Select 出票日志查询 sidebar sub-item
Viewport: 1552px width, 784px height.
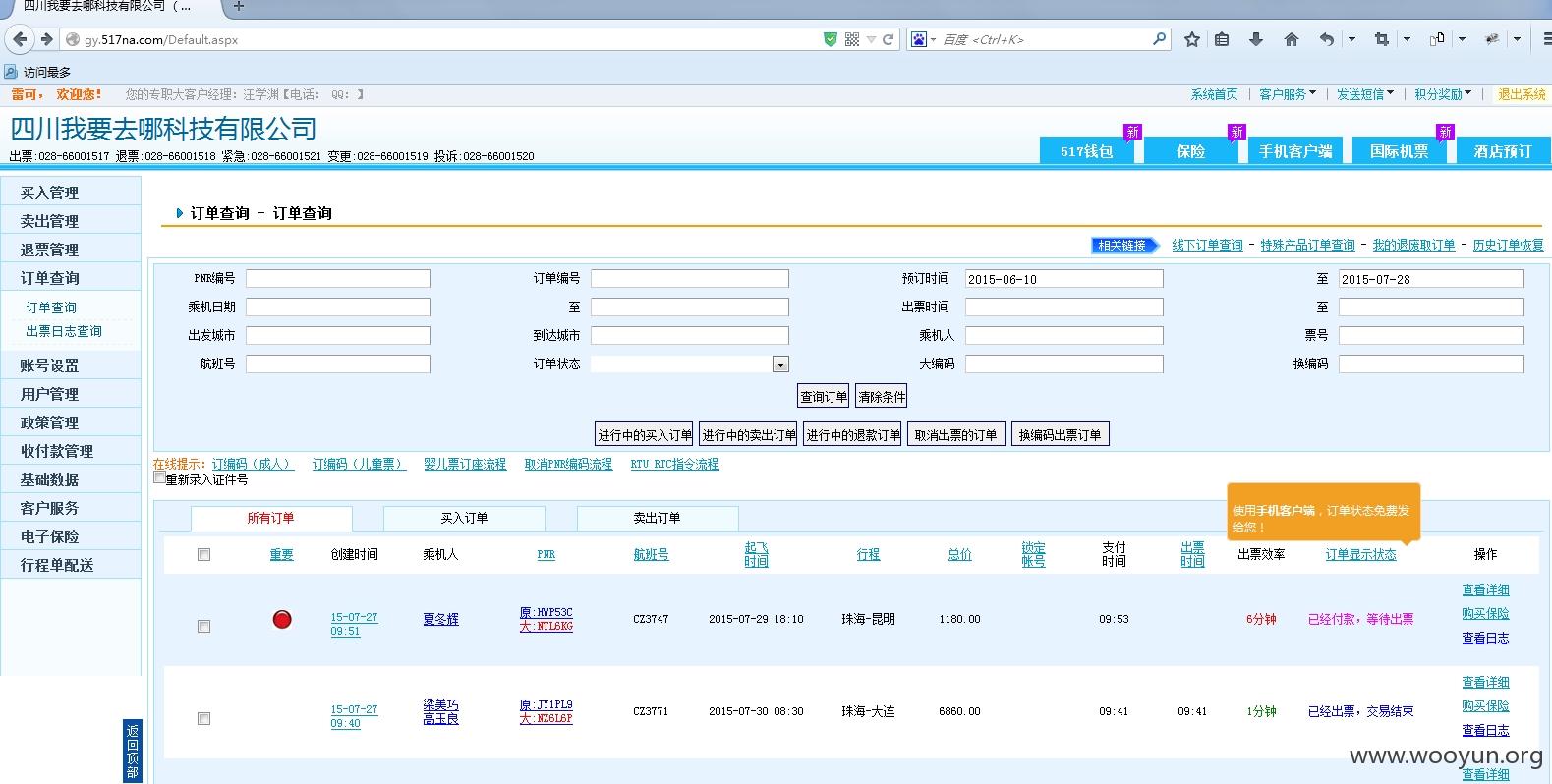[64, 331]
